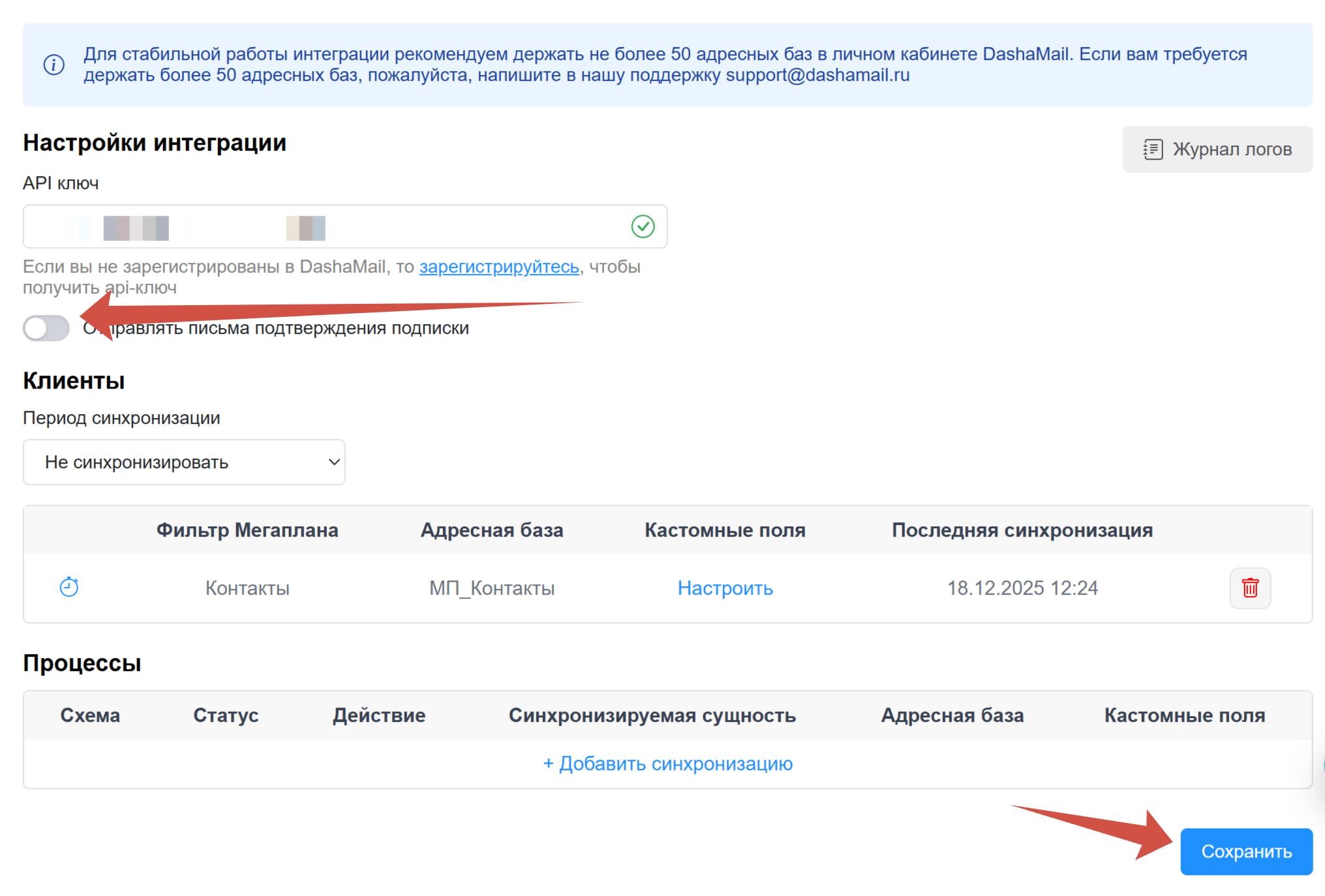Enable sending subscription confirmation emails

(46, 328)
